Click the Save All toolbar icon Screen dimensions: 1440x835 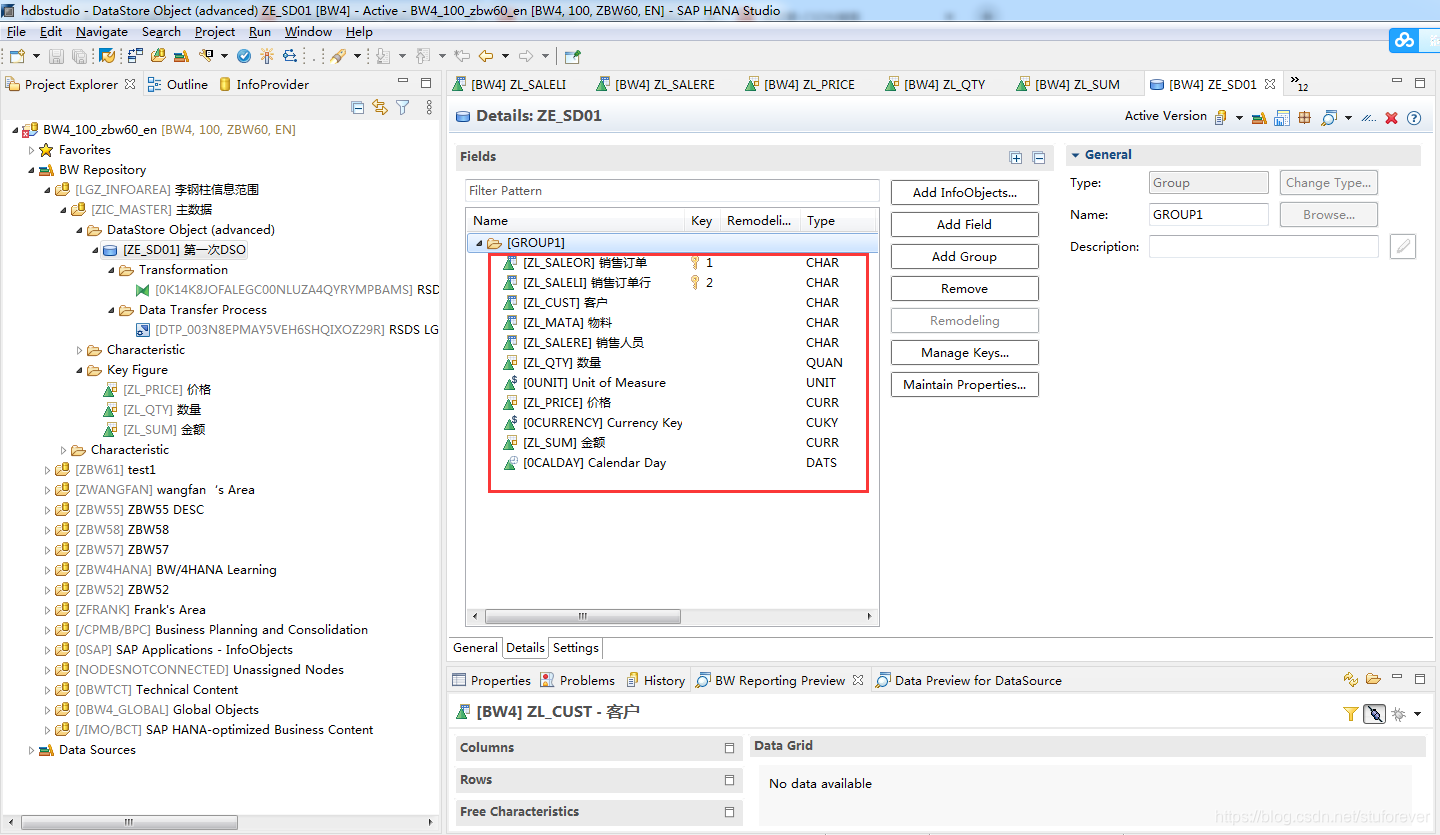(77, 56)
